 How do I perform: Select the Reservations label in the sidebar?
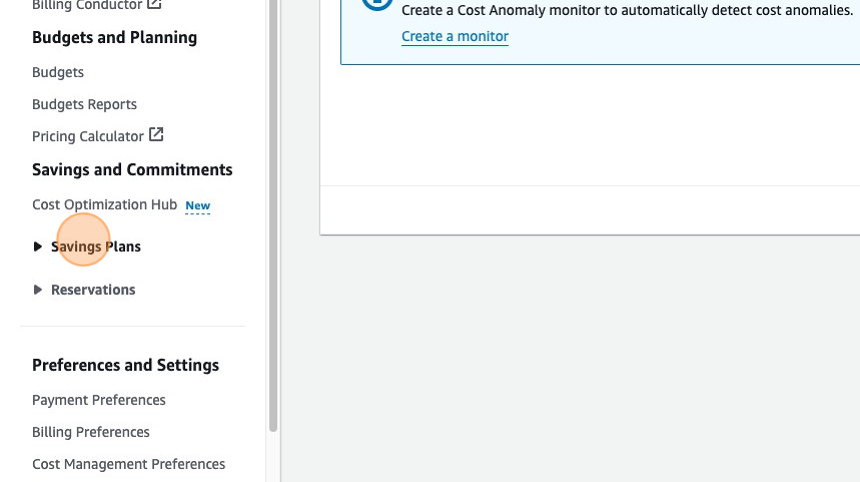tap(93, 290)
